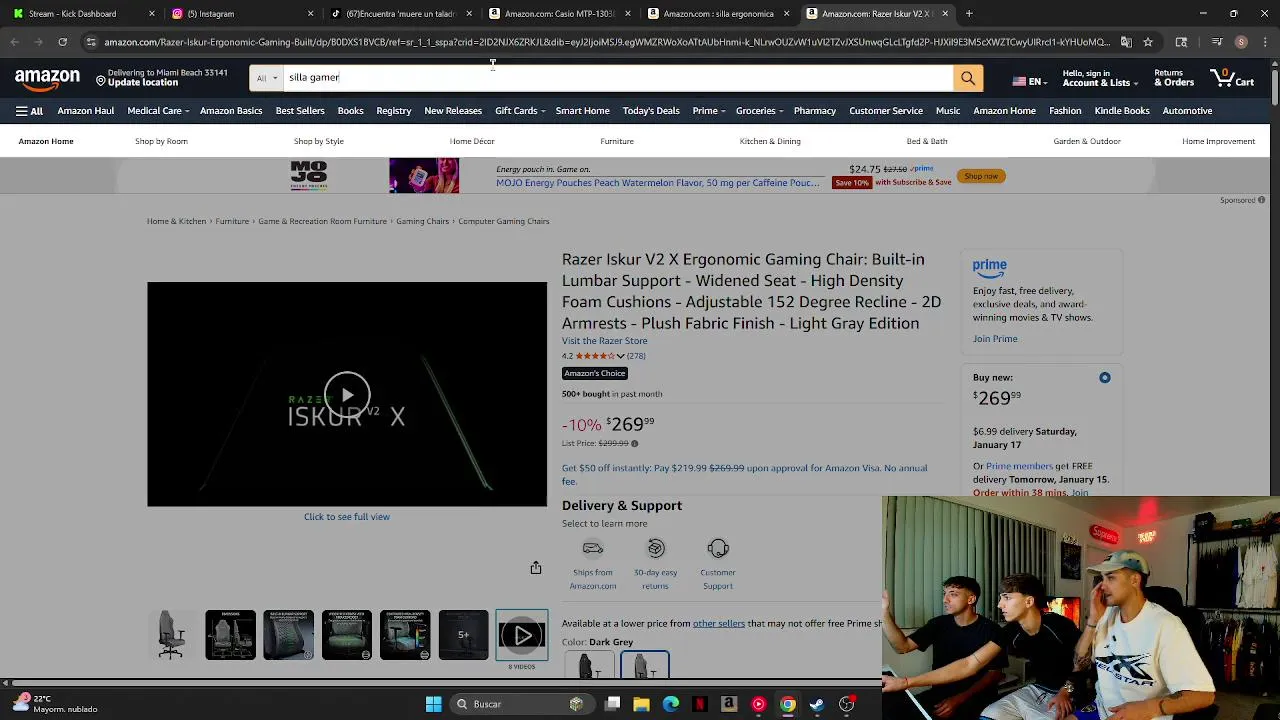Click Visit the Razer Store link

[x=604, y=341]
